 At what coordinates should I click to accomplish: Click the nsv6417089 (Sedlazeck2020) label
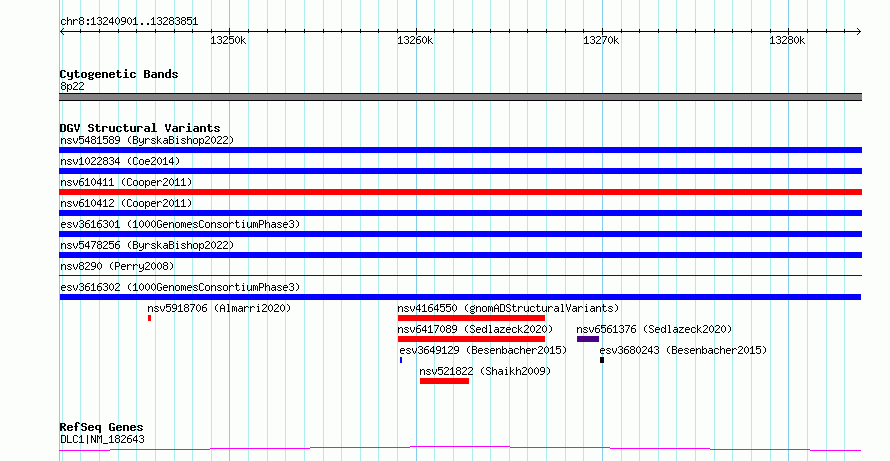click(x=475, y=329)
